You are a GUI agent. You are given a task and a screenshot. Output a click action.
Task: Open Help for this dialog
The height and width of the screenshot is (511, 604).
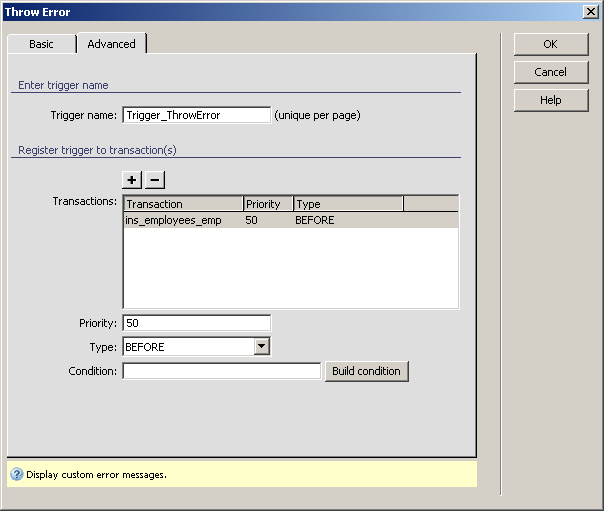[x=550, y=100]
